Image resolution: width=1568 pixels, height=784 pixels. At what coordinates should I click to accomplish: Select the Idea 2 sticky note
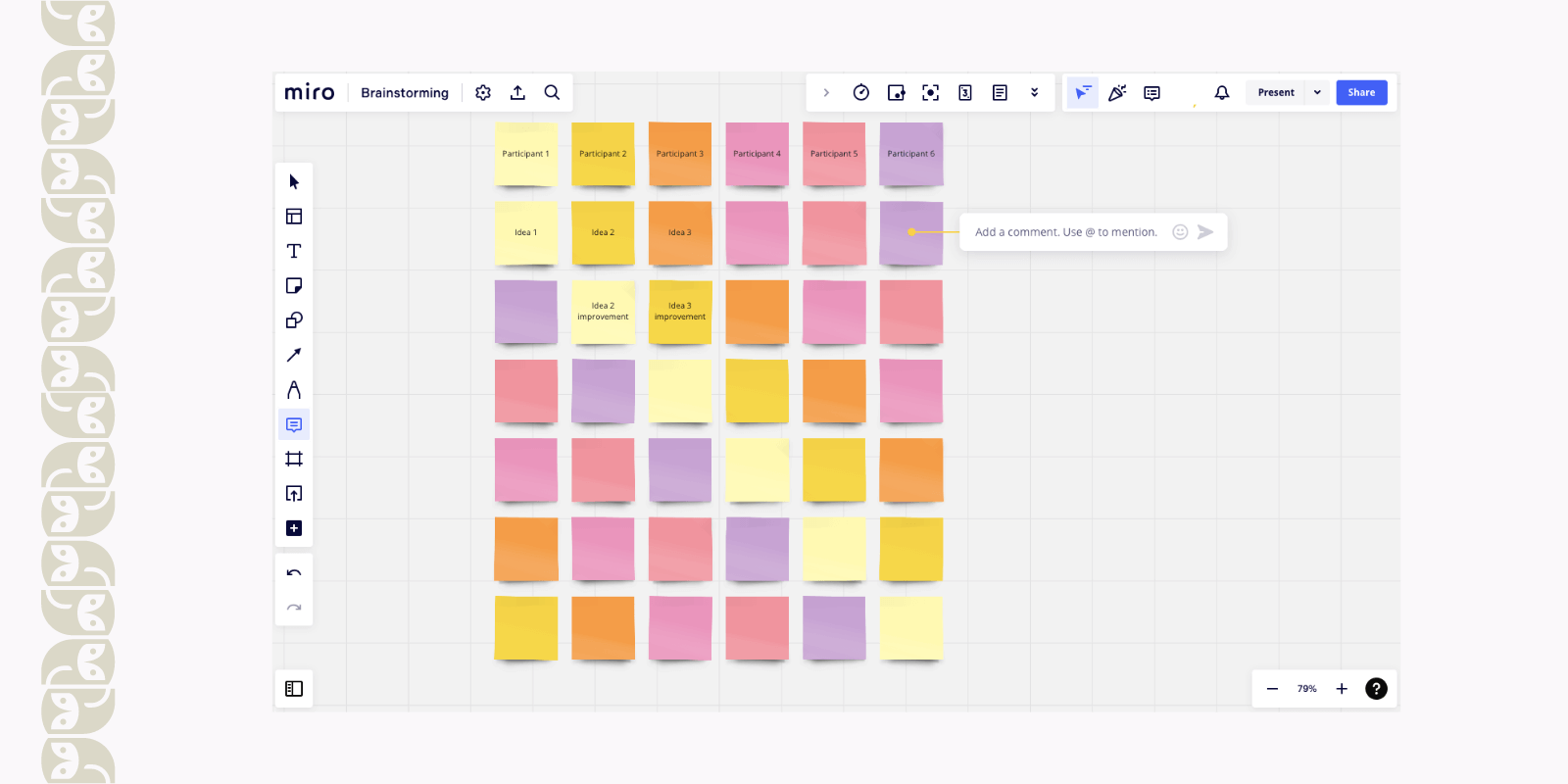[x=603, y=233]
